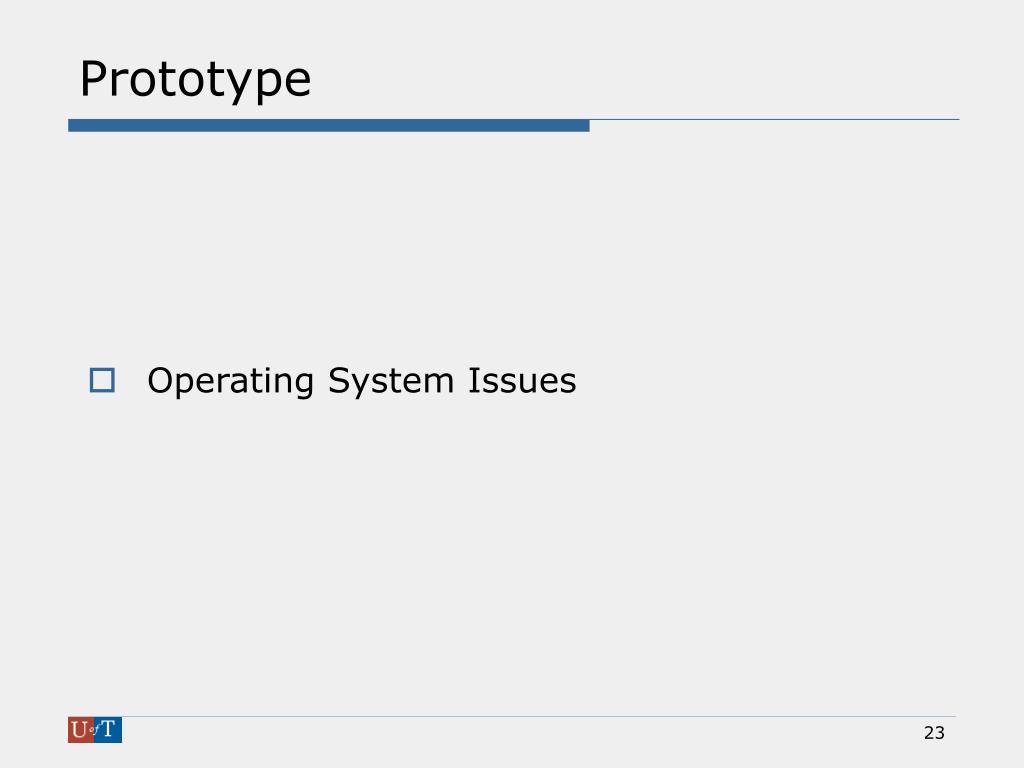Click the word 'System' in the bullet
The width and height of the screenshot is (1024, 768).
pos(391,381)
